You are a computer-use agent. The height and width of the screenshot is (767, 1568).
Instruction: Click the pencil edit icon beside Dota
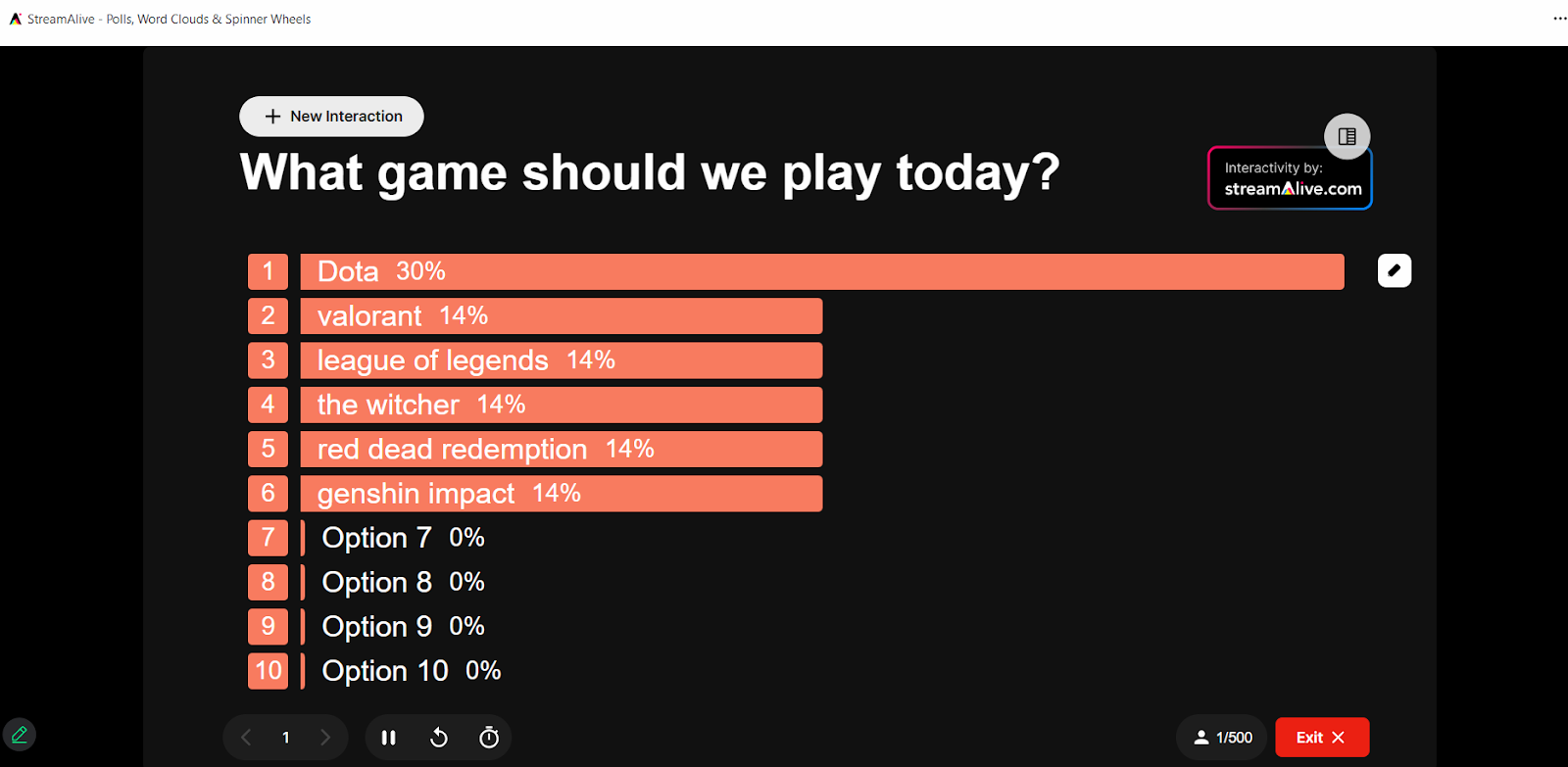1394,270
